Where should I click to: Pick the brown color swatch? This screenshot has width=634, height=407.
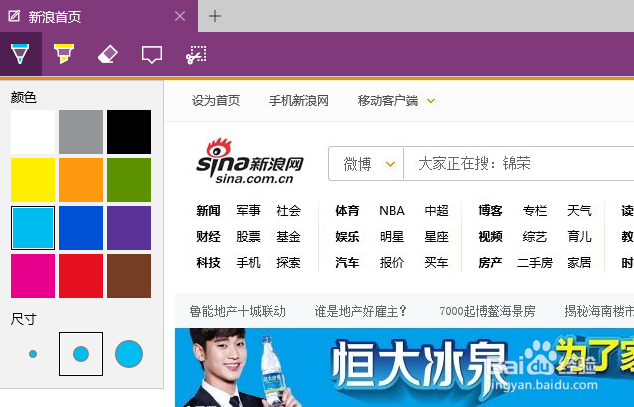click(129, 276)
